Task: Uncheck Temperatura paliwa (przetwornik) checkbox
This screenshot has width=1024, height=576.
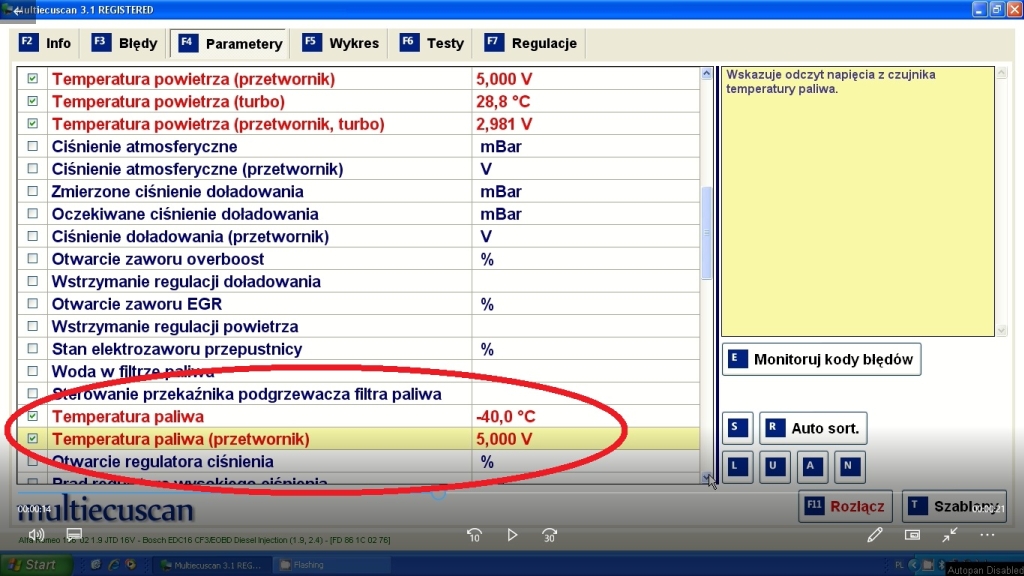Action: [33, 439]
